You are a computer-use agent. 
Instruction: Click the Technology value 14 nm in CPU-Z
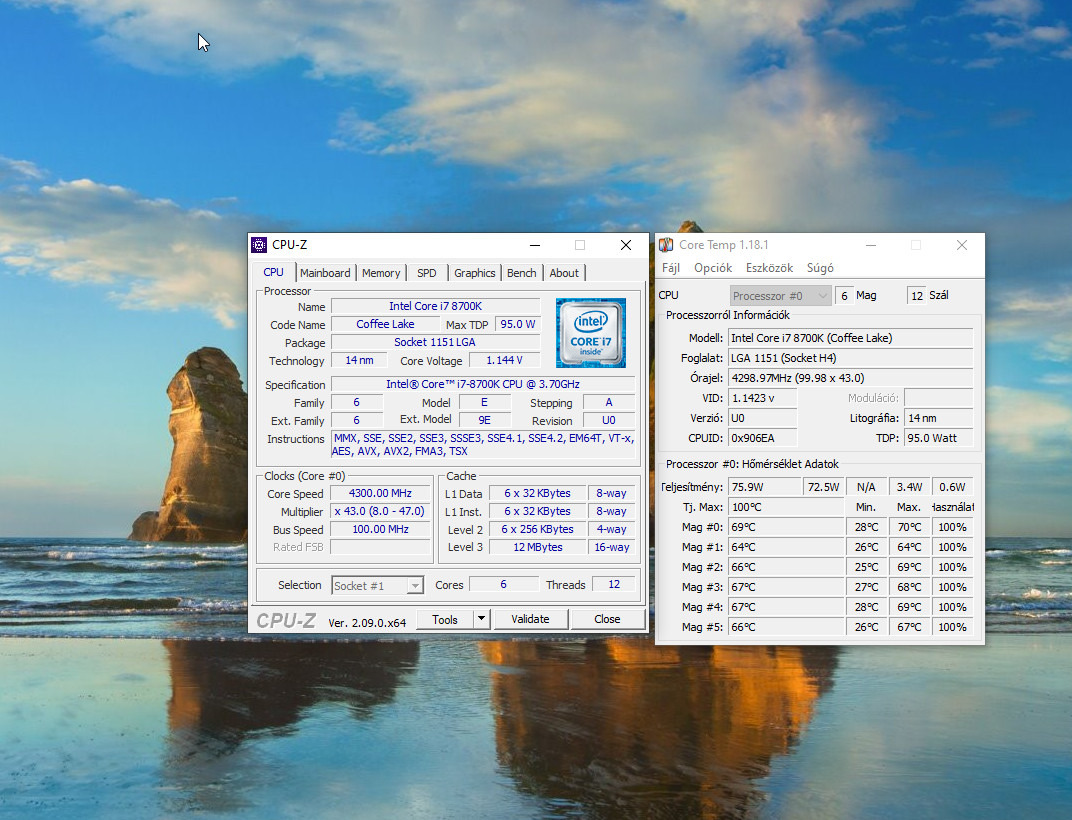359,360
